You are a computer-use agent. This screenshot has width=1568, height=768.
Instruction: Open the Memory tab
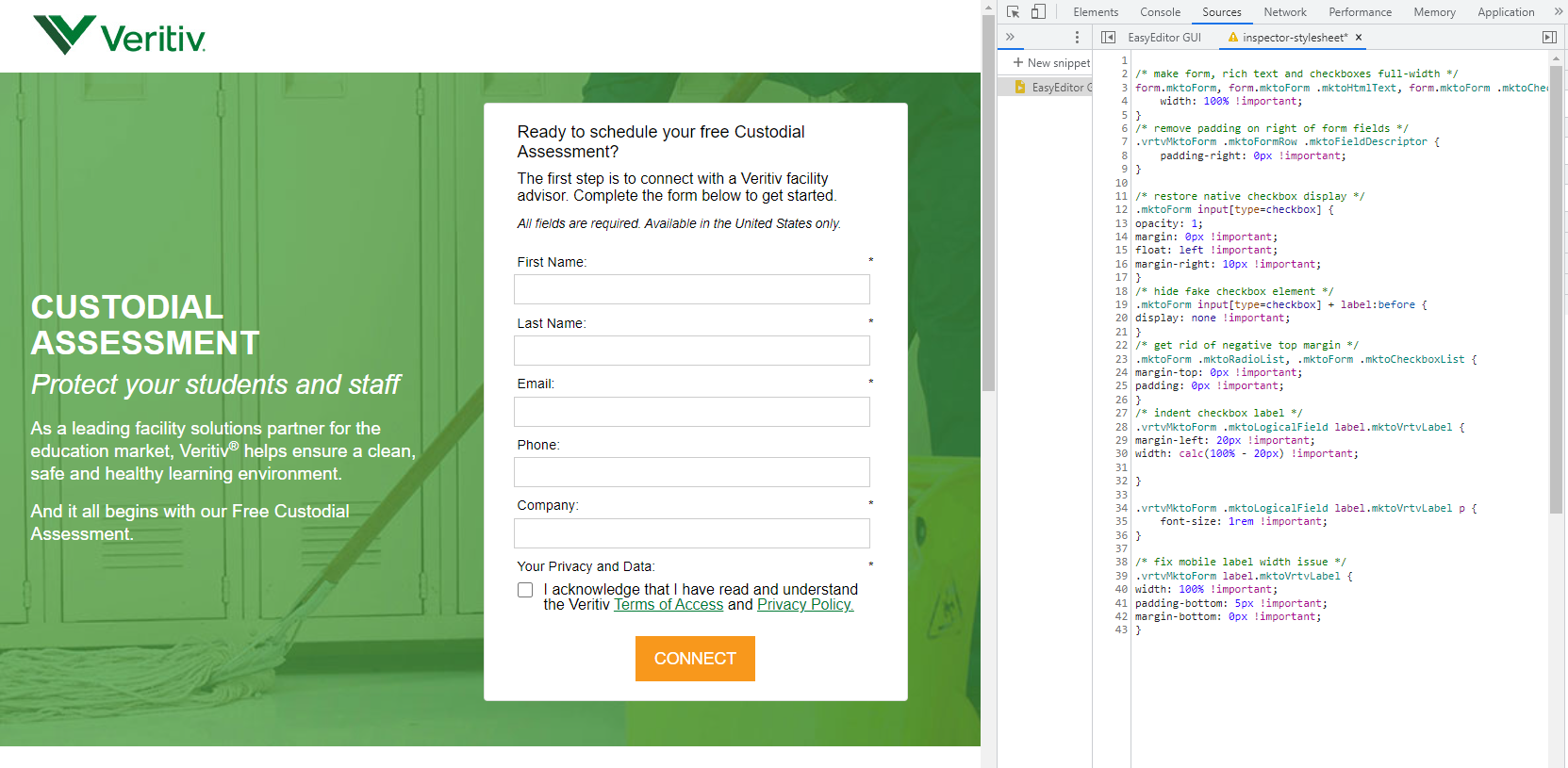(1434, 12)
